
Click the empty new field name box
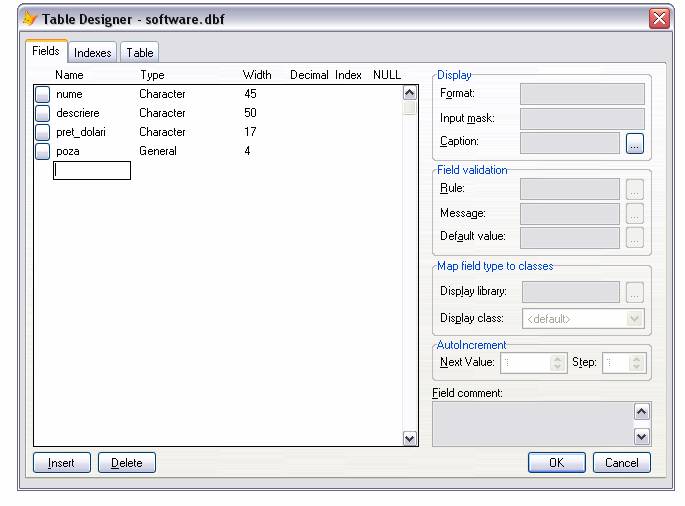click(x=92, y=171)
